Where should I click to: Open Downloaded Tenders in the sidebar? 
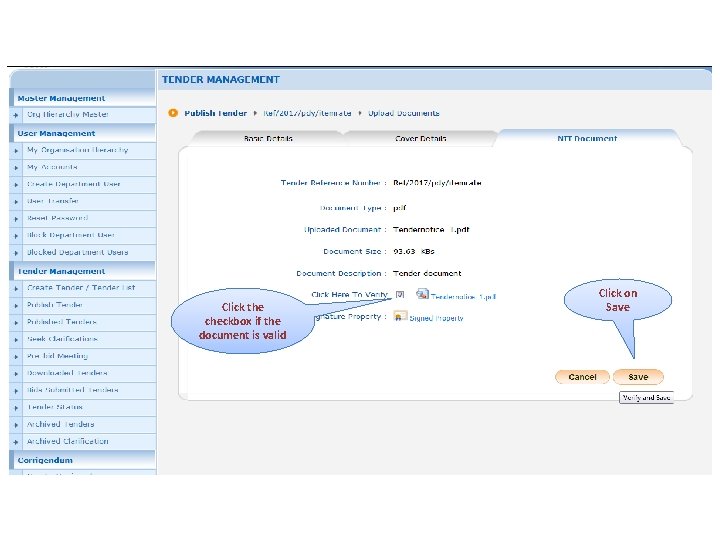(67, 373)
